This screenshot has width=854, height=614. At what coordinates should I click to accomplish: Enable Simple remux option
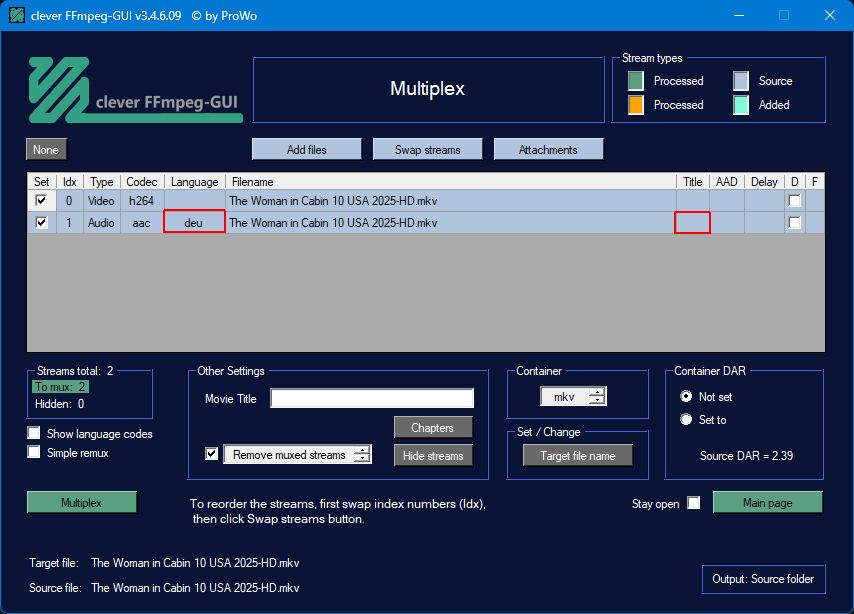tap(34, 452)
